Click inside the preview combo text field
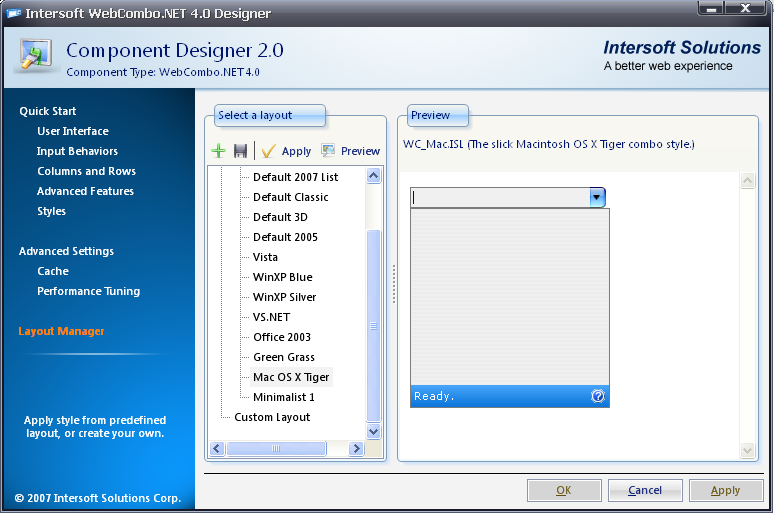Screen dimensions: 774x514 500,198
